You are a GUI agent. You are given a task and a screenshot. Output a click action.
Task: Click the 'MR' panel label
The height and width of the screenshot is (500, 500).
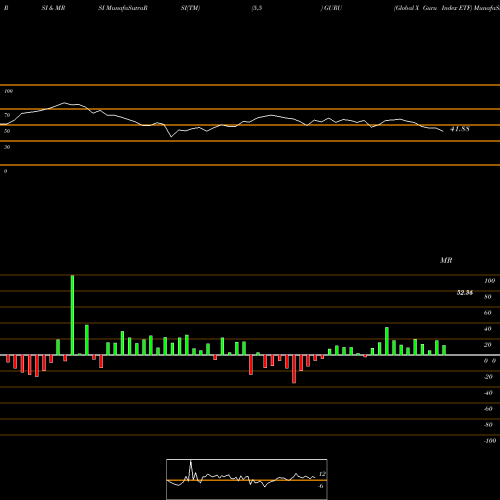(x=446, y=260)
